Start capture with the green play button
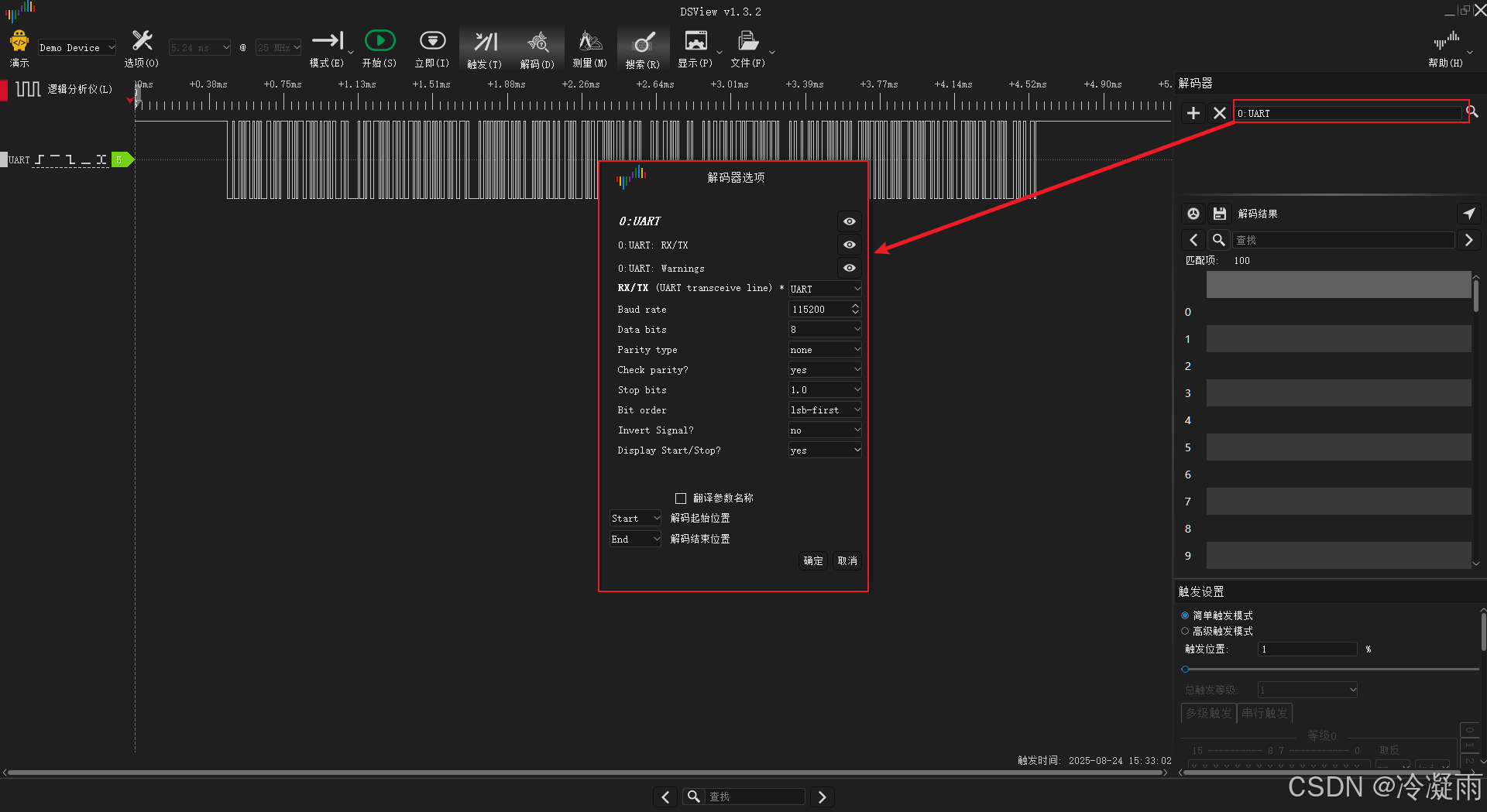1487x812 pixels. click(379, 40)
